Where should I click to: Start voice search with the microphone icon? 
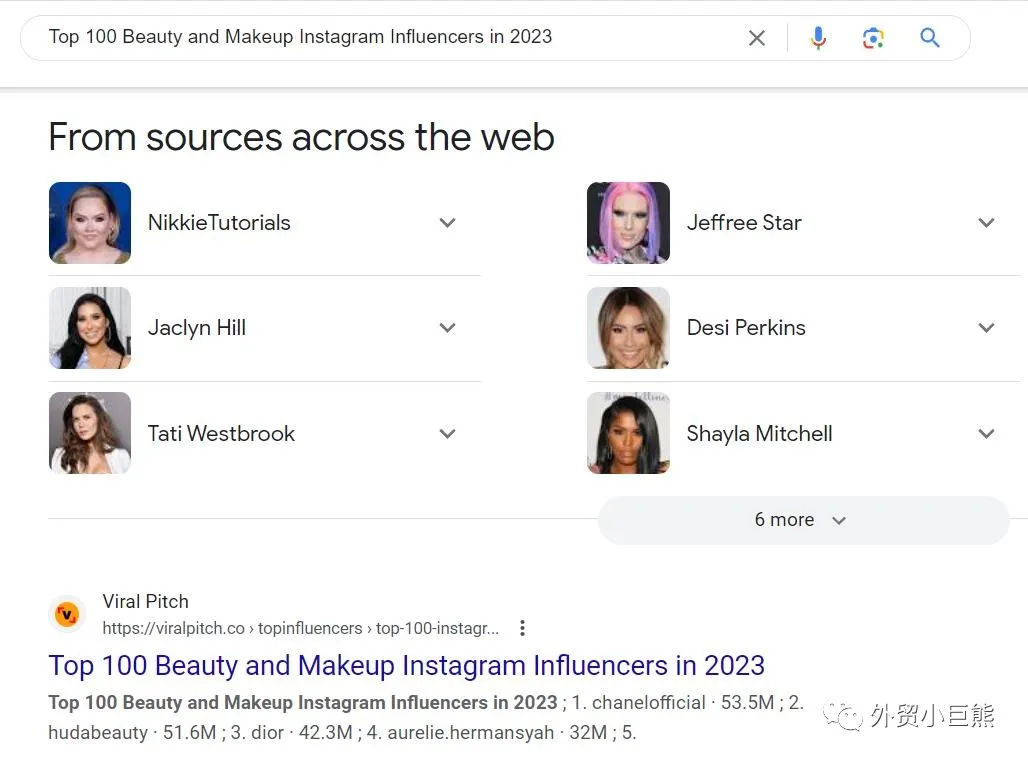tap(818, 38)
